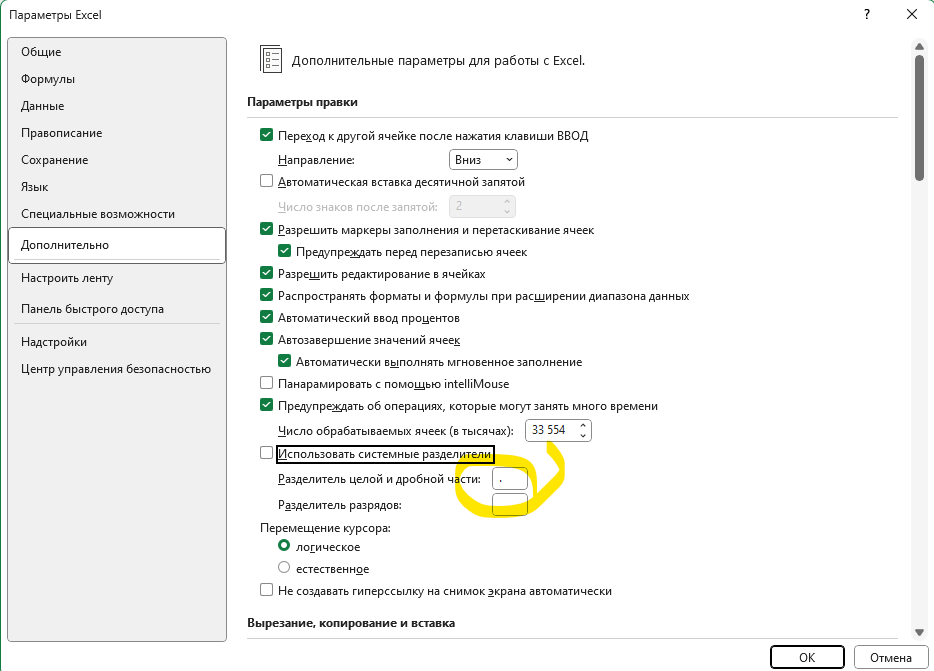Click the Разделитель целой и дробной части field
The width and height of the screenshot is (934, 671).
click(x=510, y=479)
